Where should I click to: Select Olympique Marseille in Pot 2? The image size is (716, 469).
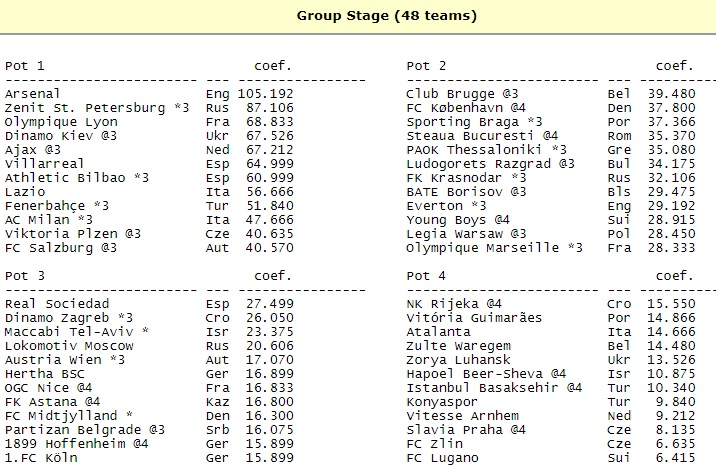click(x=482, y=248)
